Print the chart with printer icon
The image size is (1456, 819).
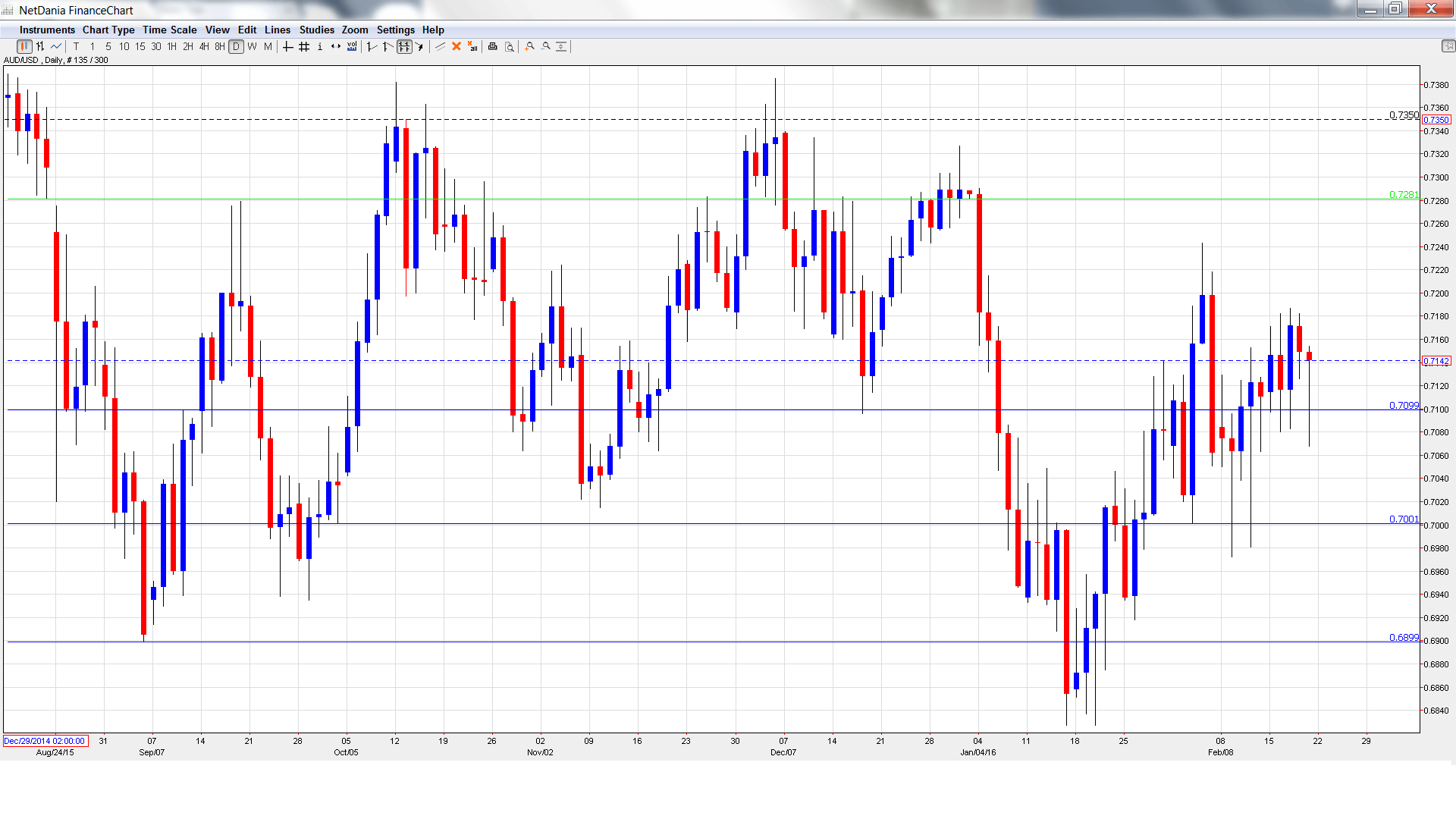[x=493, y=47]
